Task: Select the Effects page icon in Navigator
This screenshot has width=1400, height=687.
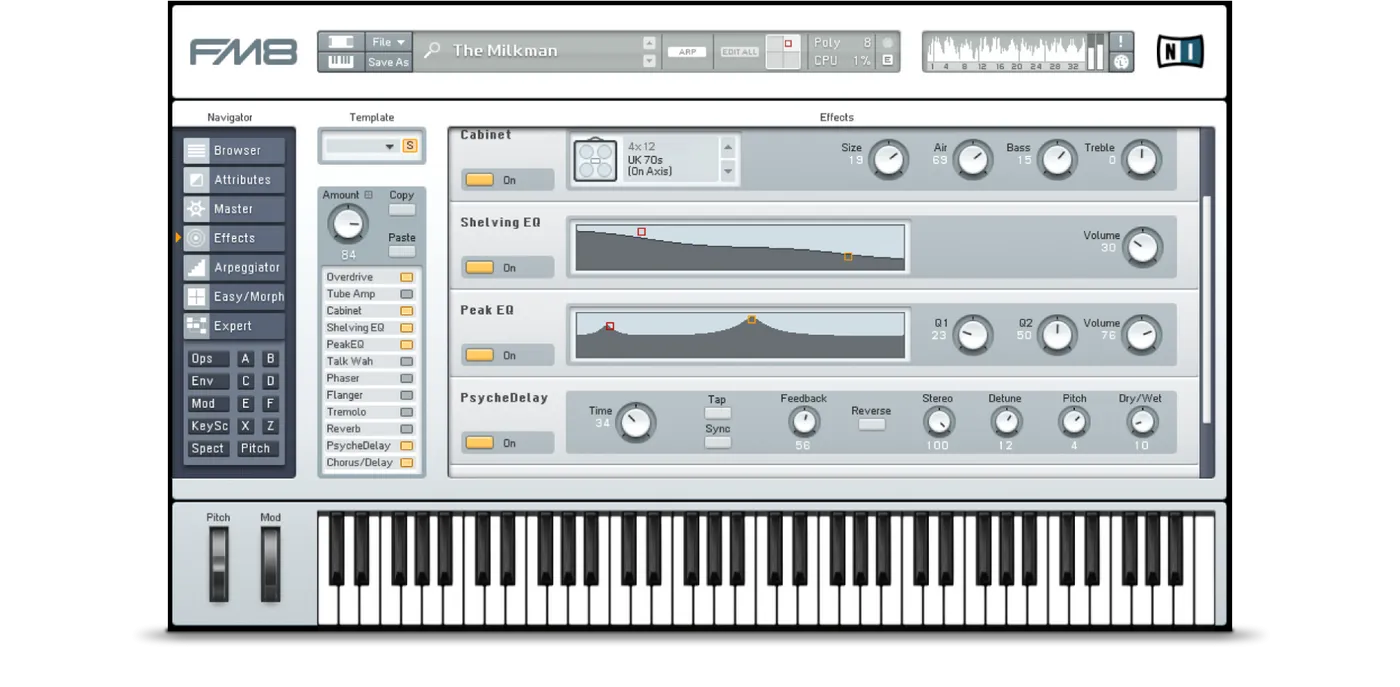Action: tap(196, 238)
